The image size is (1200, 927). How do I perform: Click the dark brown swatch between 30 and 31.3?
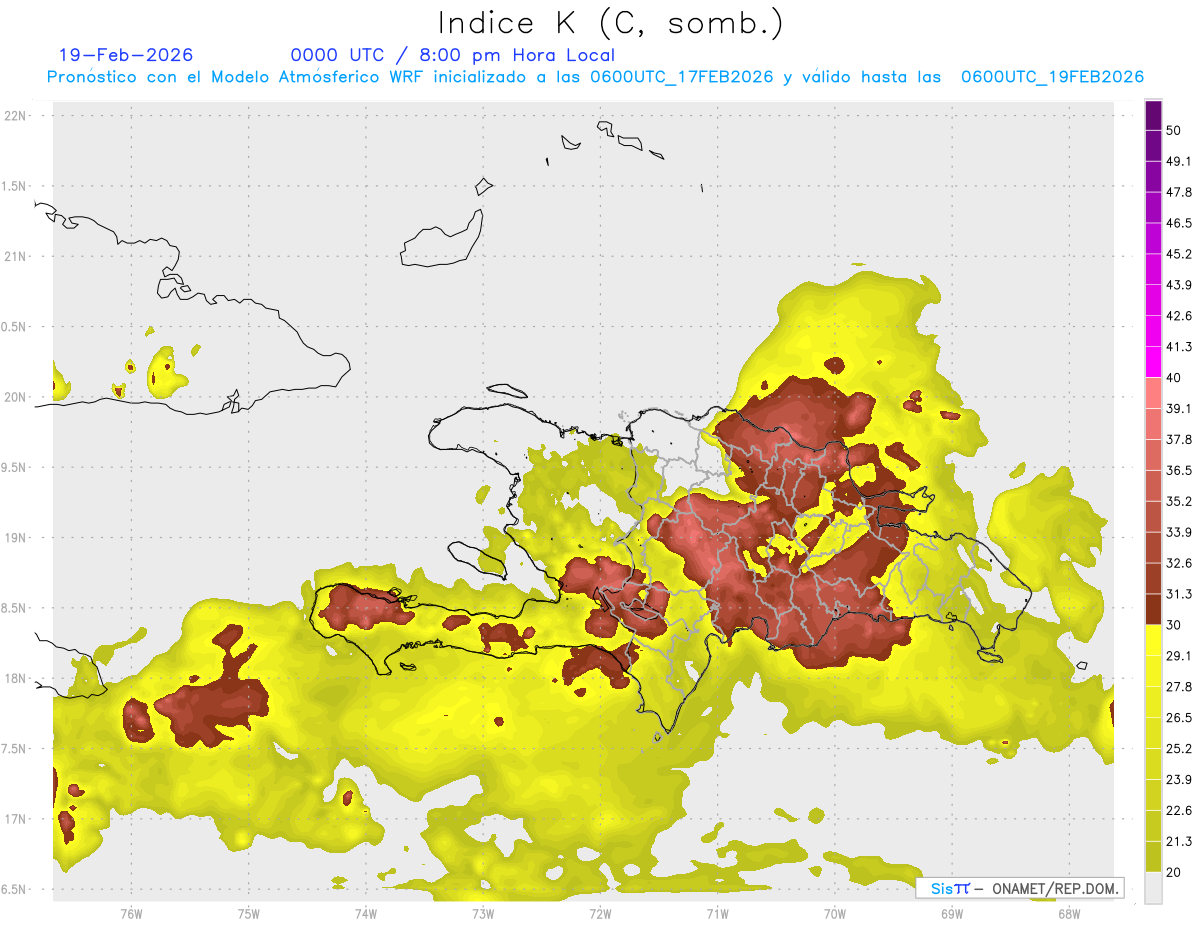pyautogui.click(x=1153, y=609)
